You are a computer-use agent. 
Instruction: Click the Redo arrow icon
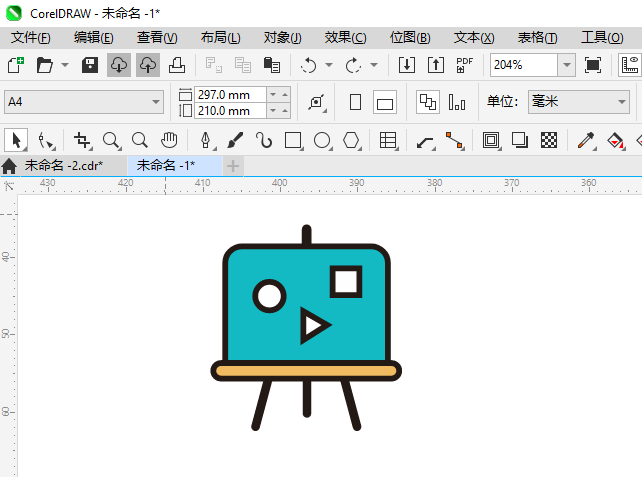click(x=353, y=65)
